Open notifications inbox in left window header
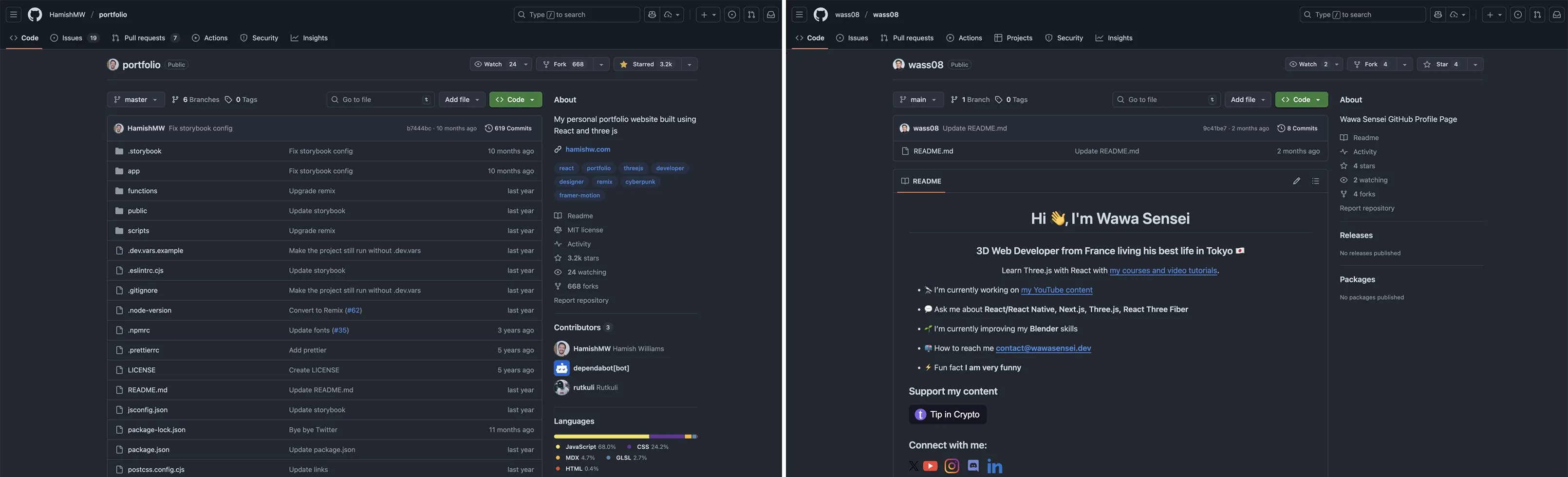1568x477 pixels. coord(770,15)
